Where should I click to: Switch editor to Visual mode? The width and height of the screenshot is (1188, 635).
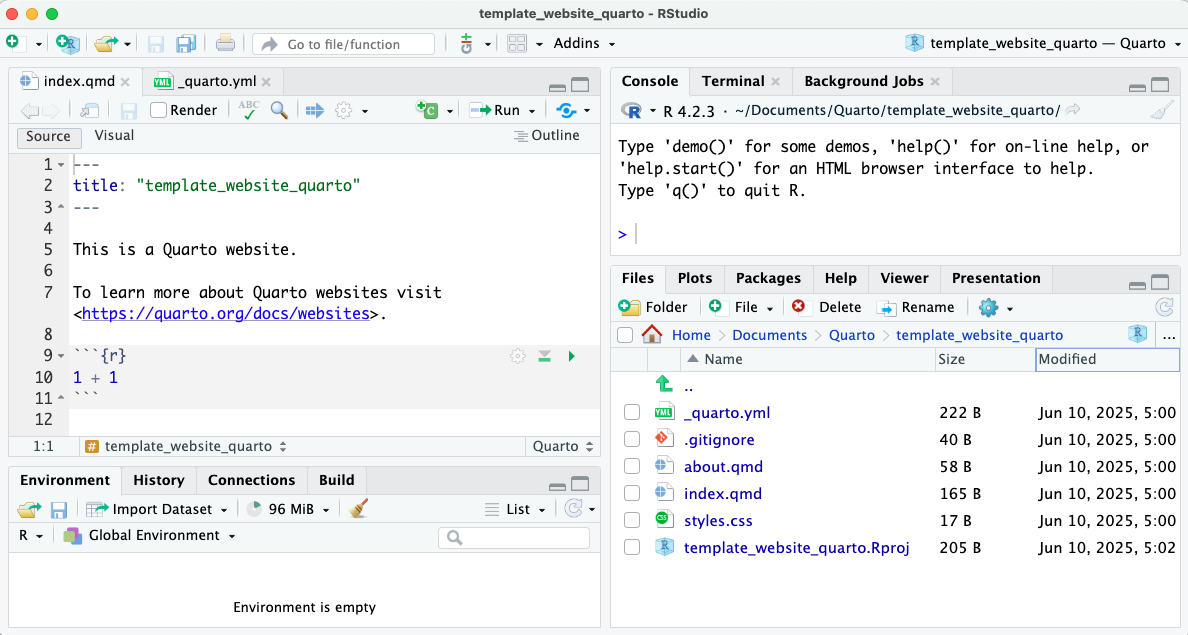click(114, 136)
